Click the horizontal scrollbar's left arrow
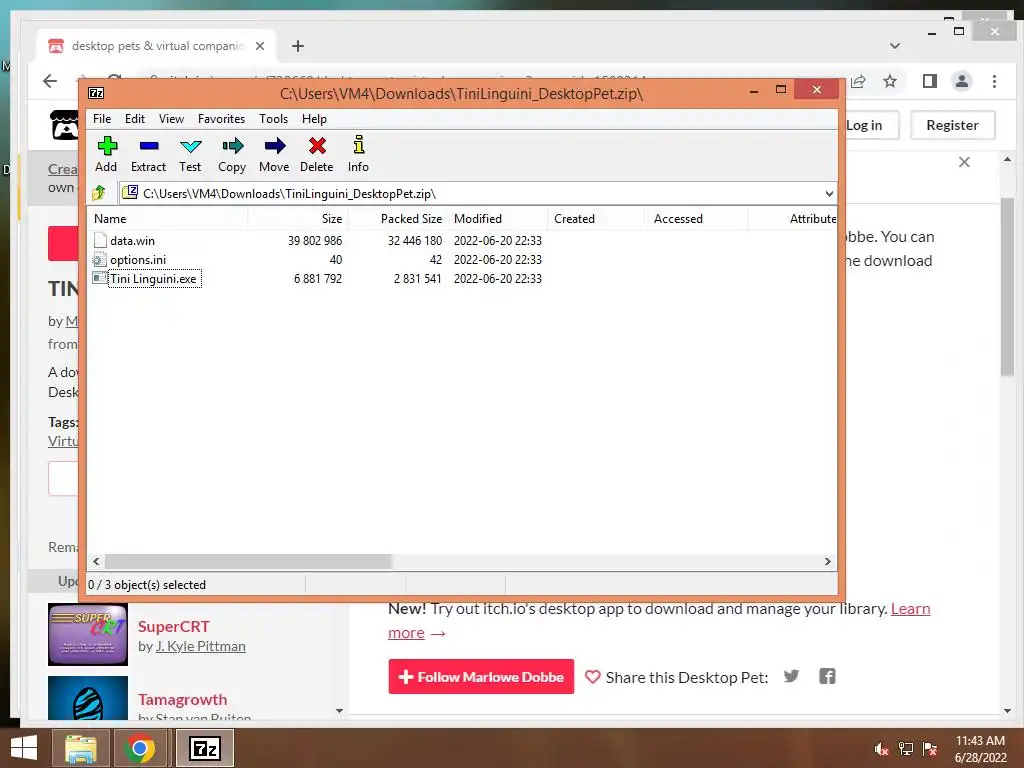Screen dimensions: 1024x768 click(97, 562)
